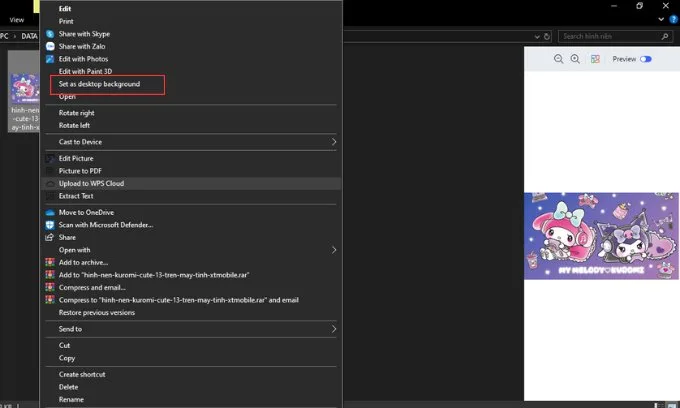
Task: Click the Skype icon beside Share with Skype
Action: (x=50, y=34)
